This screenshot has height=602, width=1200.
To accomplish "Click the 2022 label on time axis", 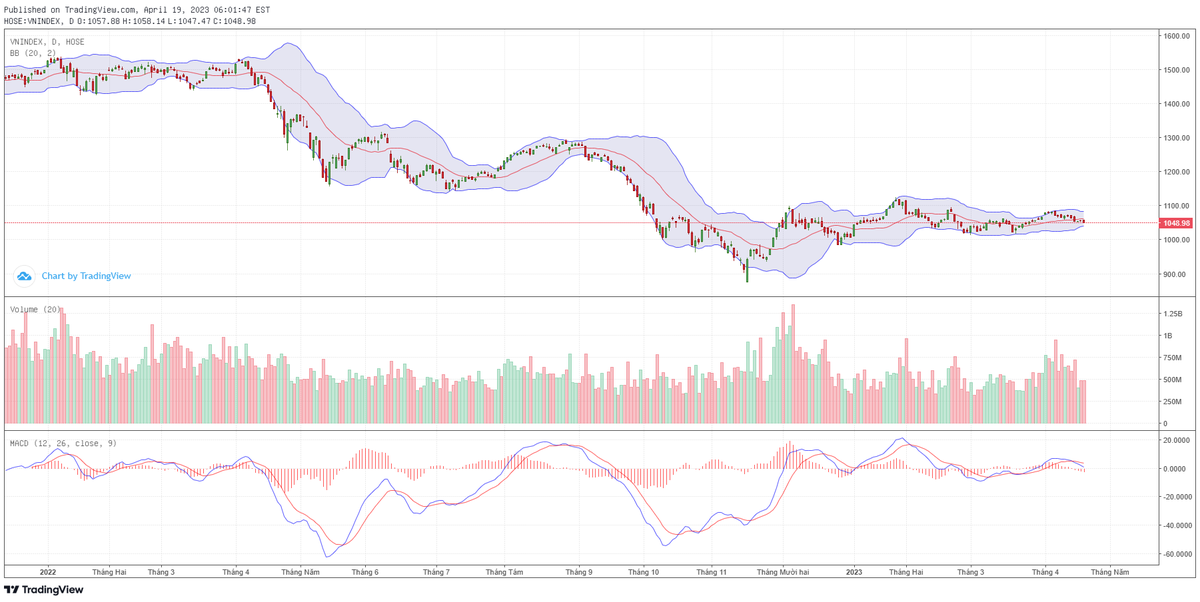I will (47, 572).
